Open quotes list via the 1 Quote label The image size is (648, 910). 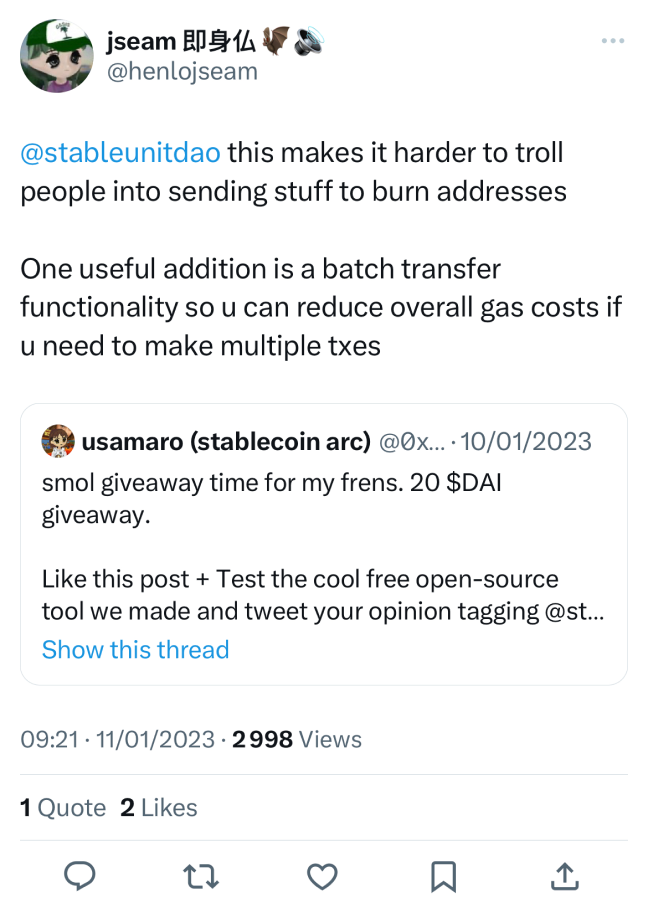64,807
